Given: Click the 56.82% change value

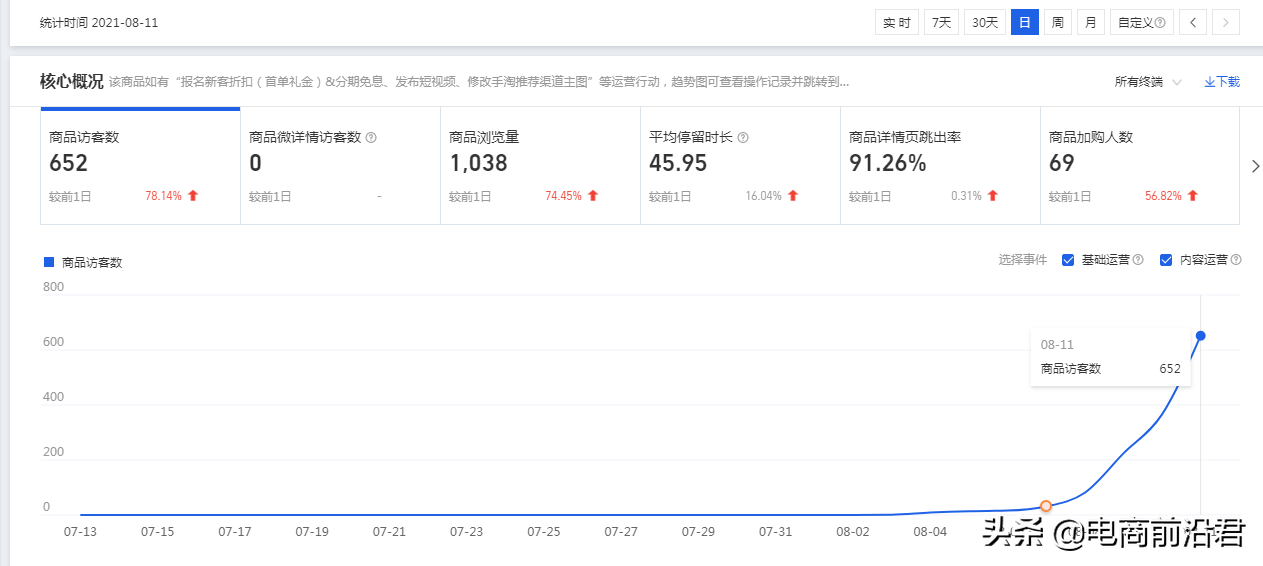Looking at the screenshot, I should click(1164, 196).
